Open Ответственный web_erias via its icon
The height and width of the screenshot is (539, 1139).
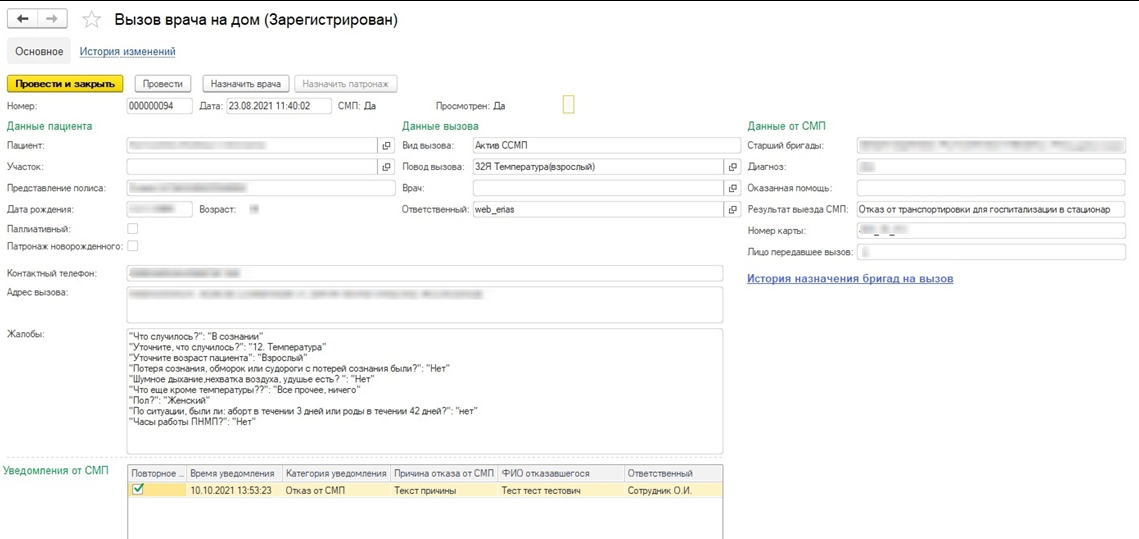(x=733, y=210)
